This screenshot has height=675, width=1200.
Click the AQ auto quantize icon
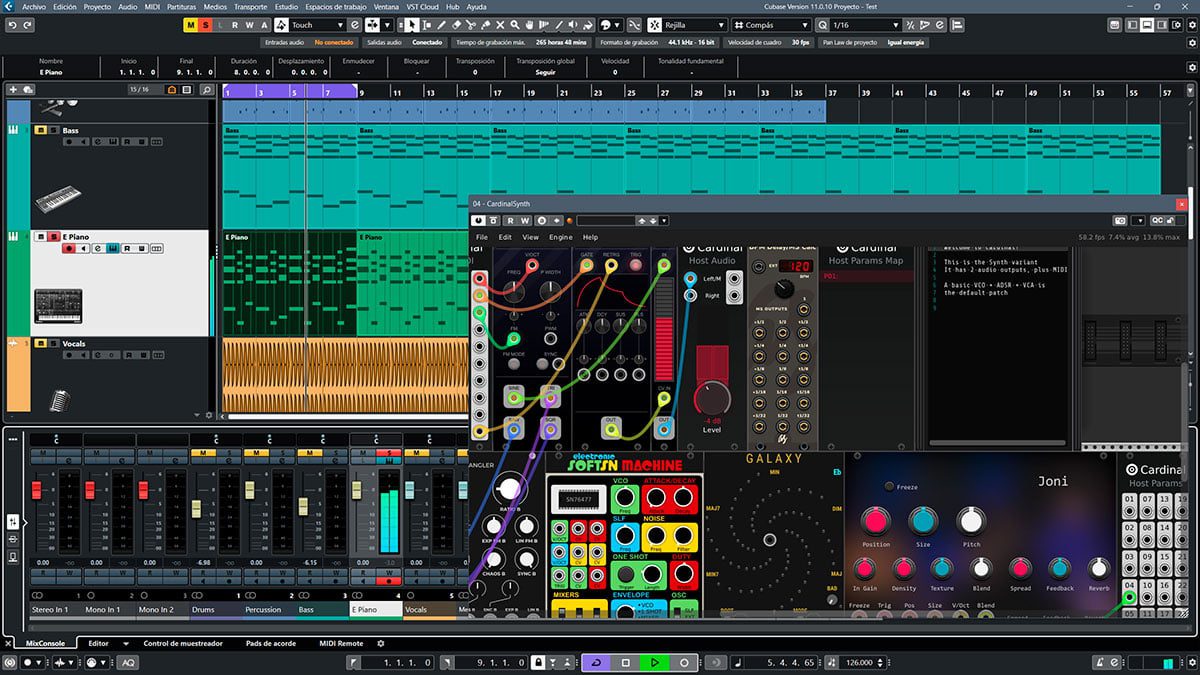128,662
